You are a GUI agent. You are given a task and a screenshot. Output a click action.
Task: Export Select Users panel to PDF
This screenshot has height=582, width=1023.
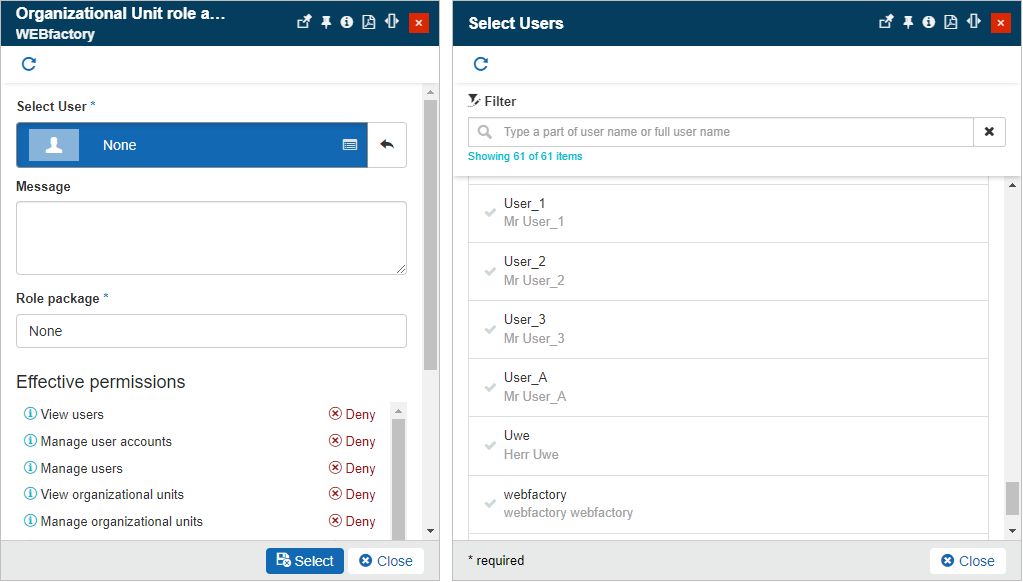pos(950,21)
